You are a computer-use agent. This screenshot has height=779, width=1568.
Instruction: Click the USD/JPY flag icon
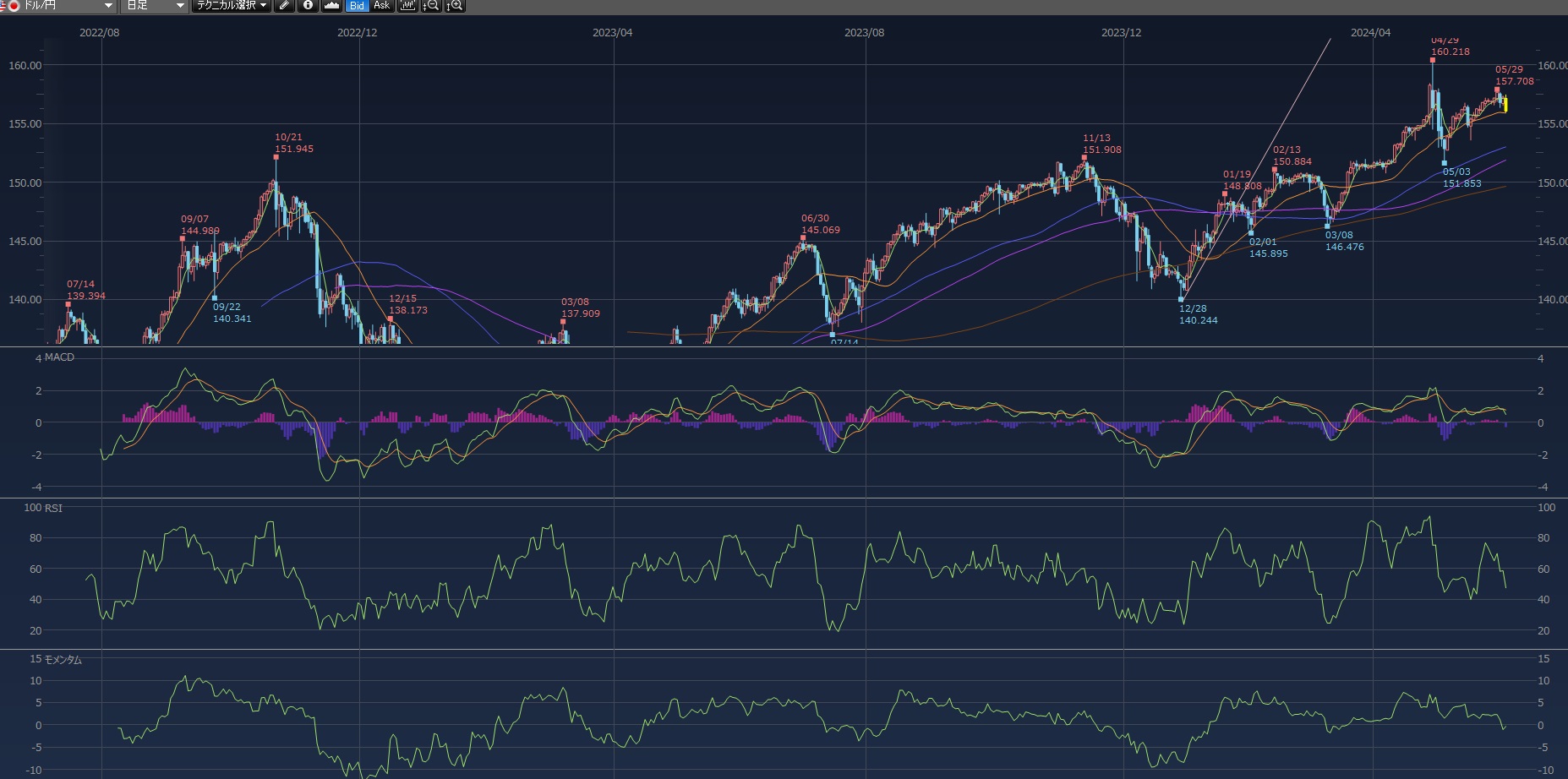click(x=12, y=6)
